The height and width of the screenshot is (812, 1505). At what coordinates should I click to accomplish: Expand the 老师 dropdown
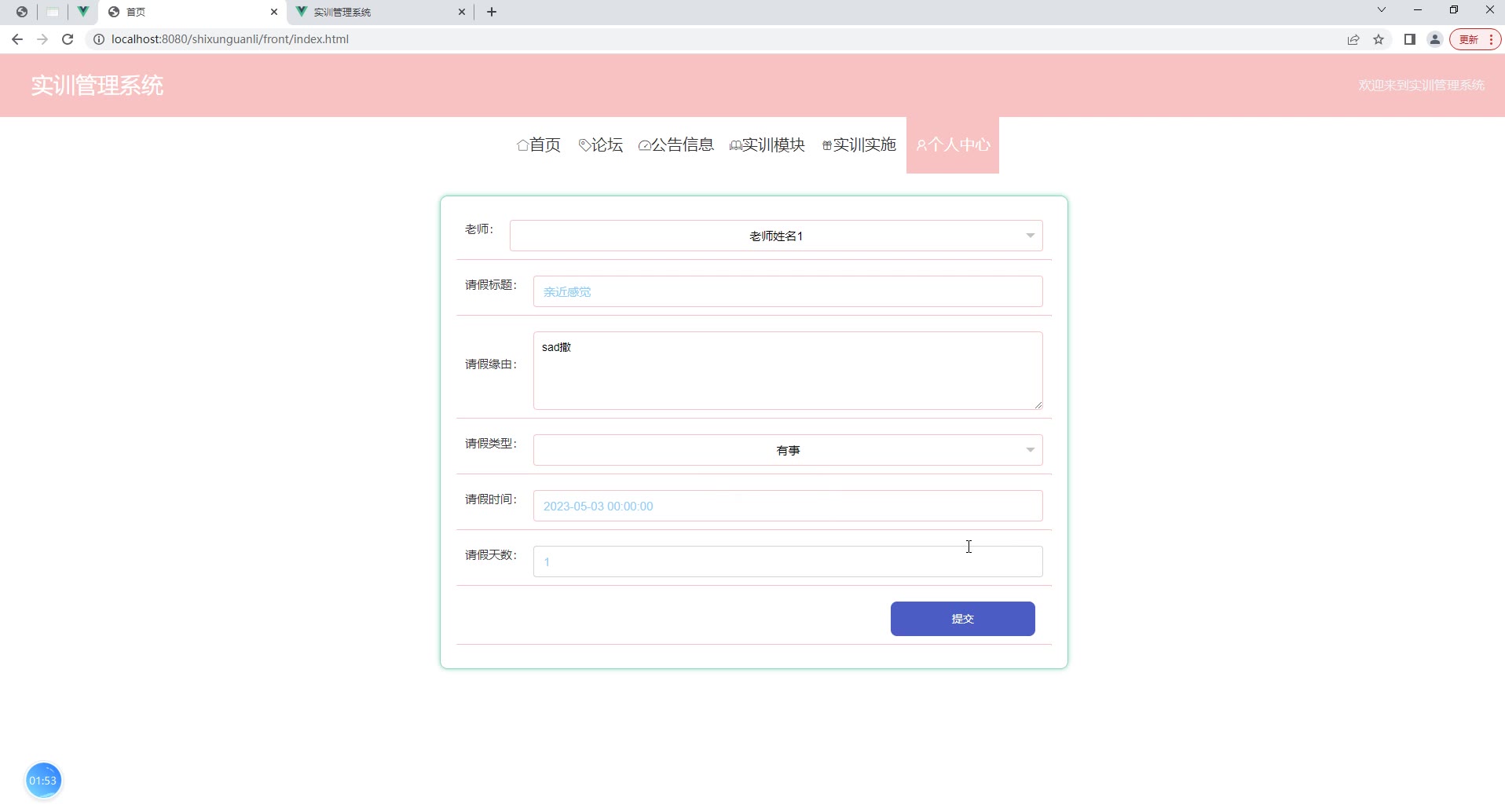[x=776, y=236]
